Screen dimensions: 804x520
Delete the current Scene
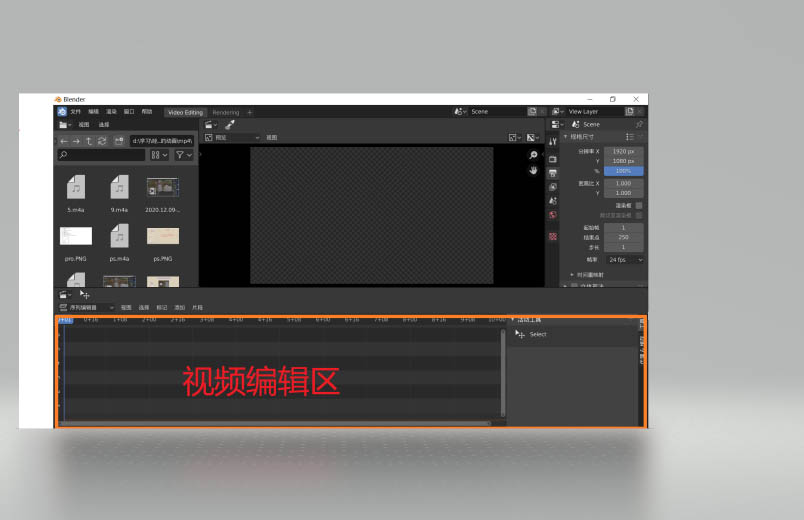[x=542, y=111]
